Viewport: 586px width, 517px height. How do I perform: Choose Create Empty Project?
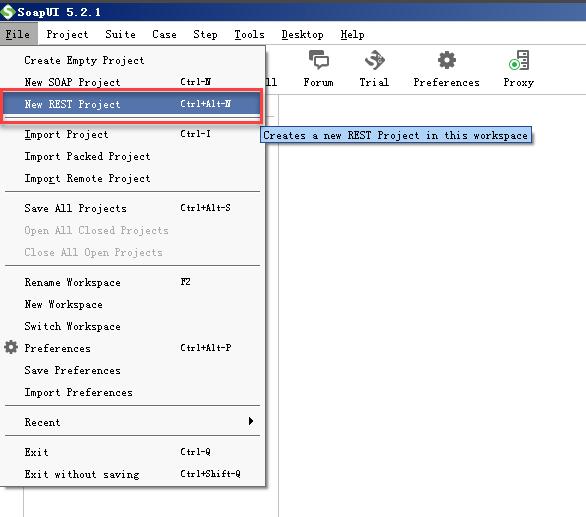(x=133, y=60)
